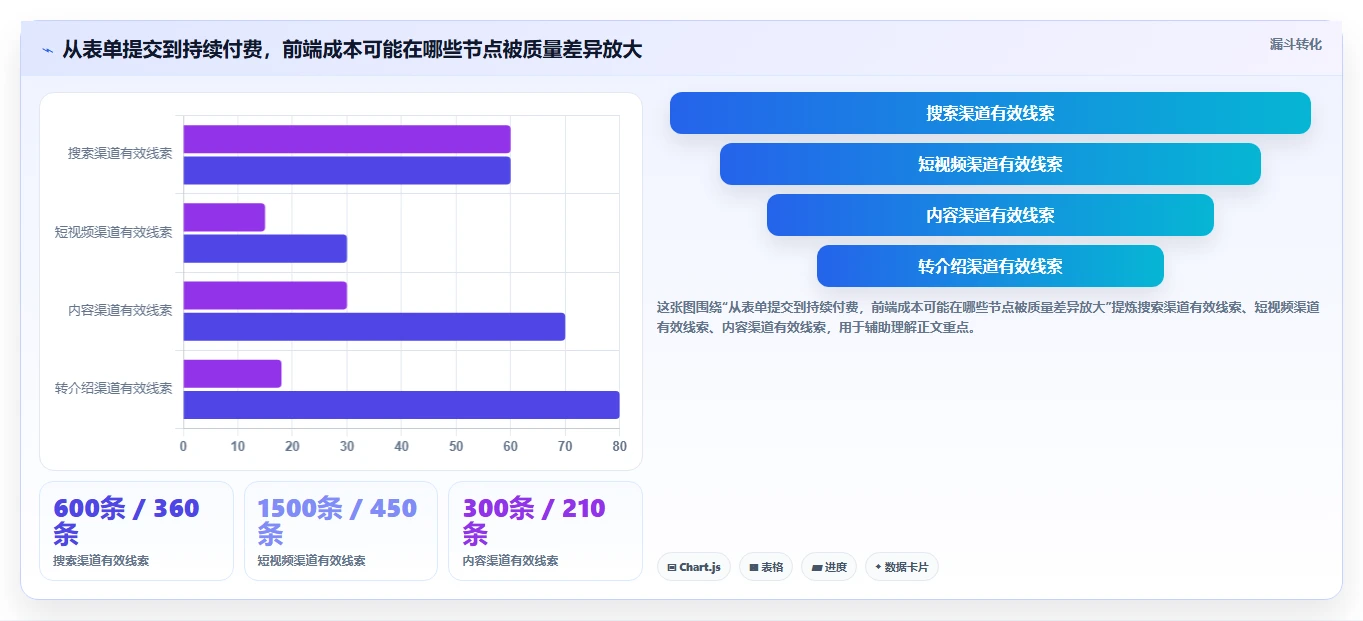Open the 1500条 / 450条 stat card
Screen dimensions: 1363x621
pyautogui.click(x=341, y=531)
